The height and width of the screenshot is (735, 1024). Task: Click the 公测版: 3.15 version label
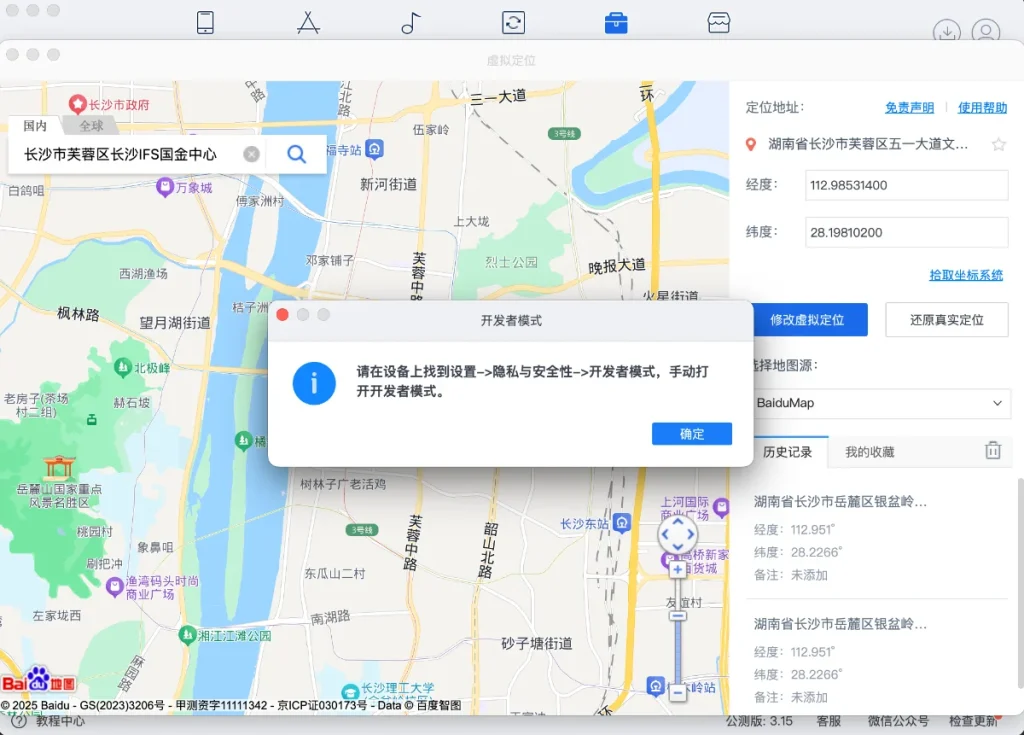click(x=760, y=721)
